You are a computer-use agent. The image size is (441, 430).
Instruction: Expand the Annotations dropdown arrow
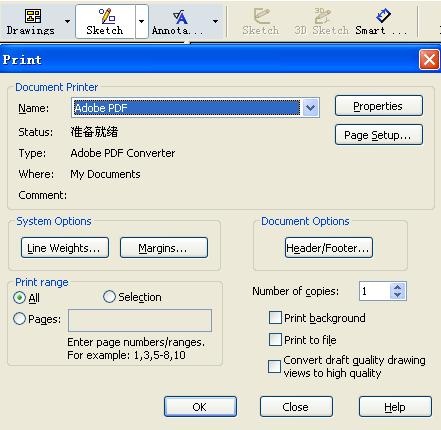(x=215, y=21)
